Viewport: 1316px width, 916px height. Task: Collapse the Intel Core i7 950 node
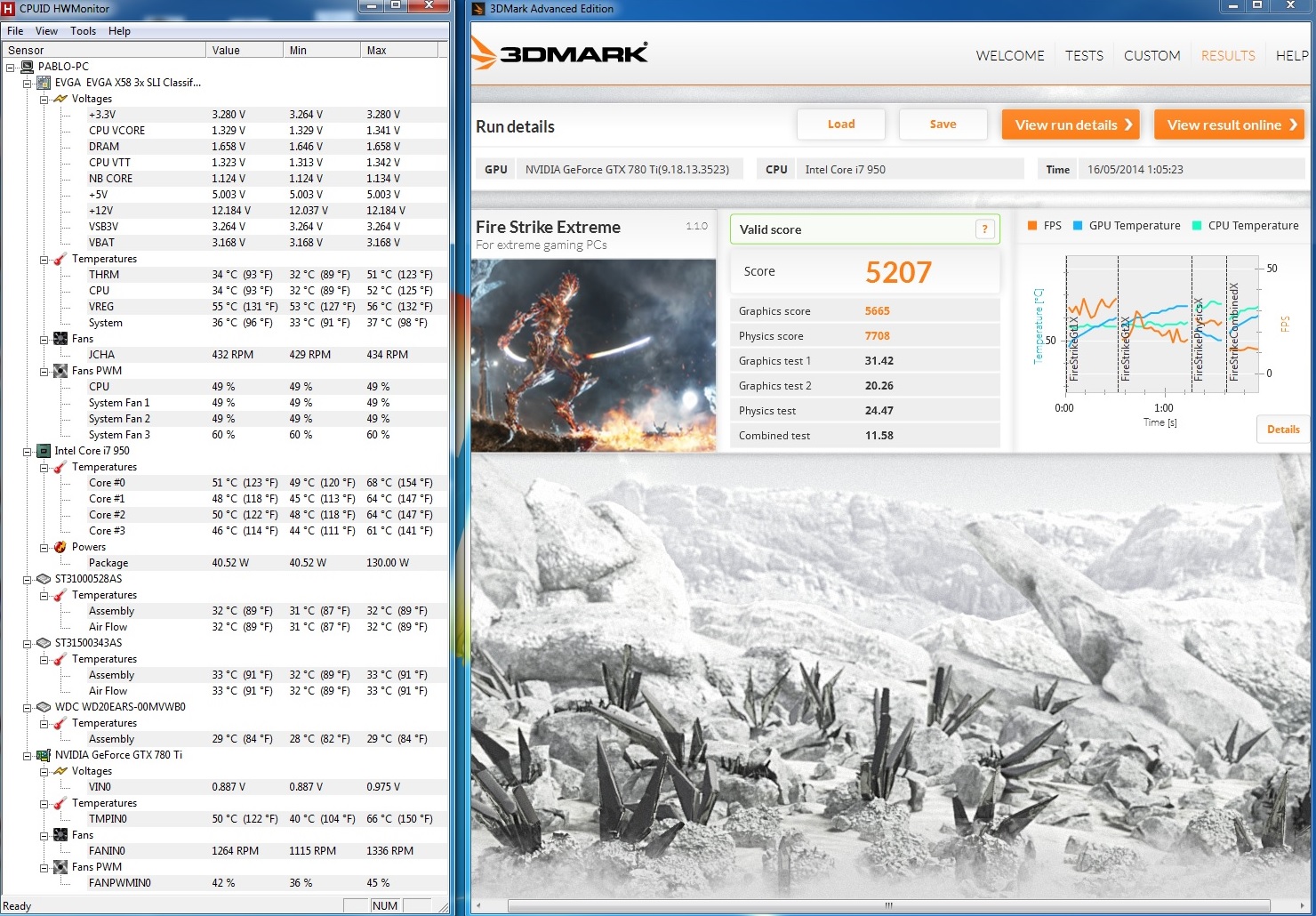click(x=27, y=451)
